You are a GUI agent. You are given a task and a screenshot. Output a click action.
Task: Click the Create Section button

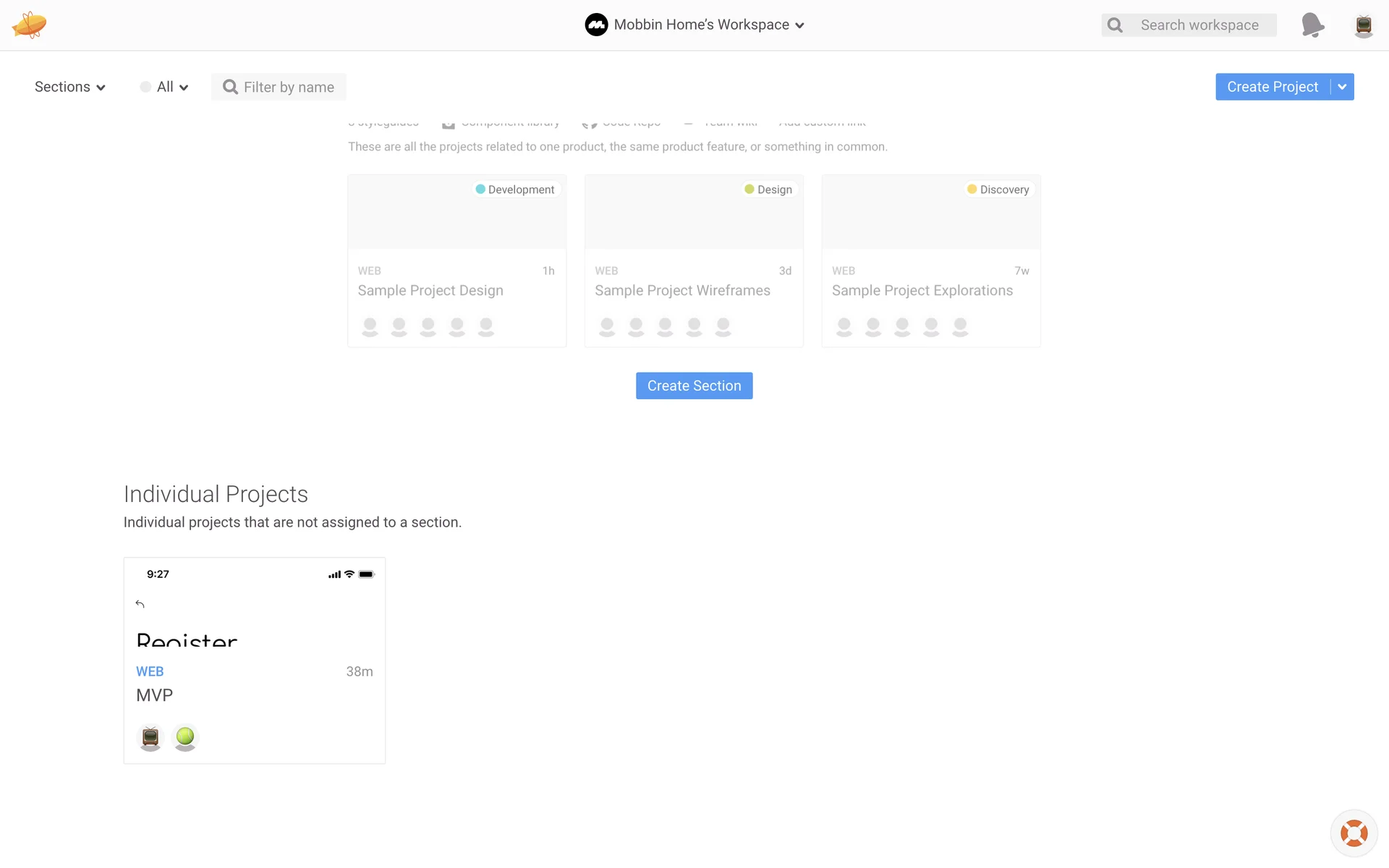694,386
